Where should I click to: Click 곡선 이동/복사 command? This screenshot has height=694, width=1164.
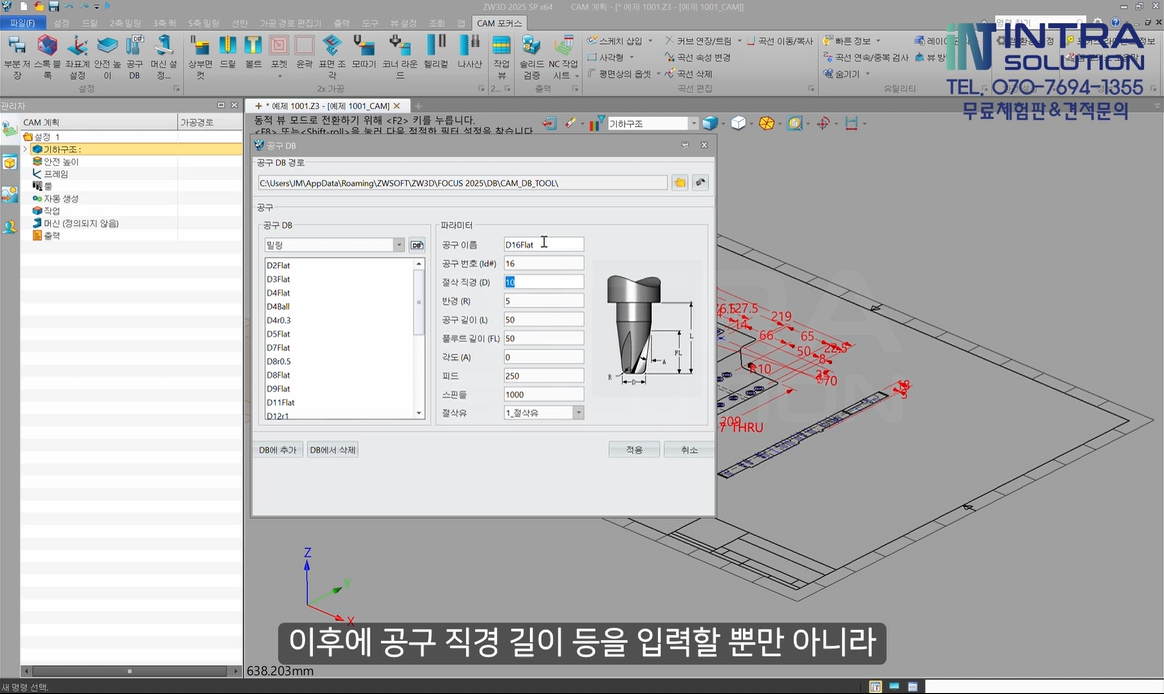(779, 41)
